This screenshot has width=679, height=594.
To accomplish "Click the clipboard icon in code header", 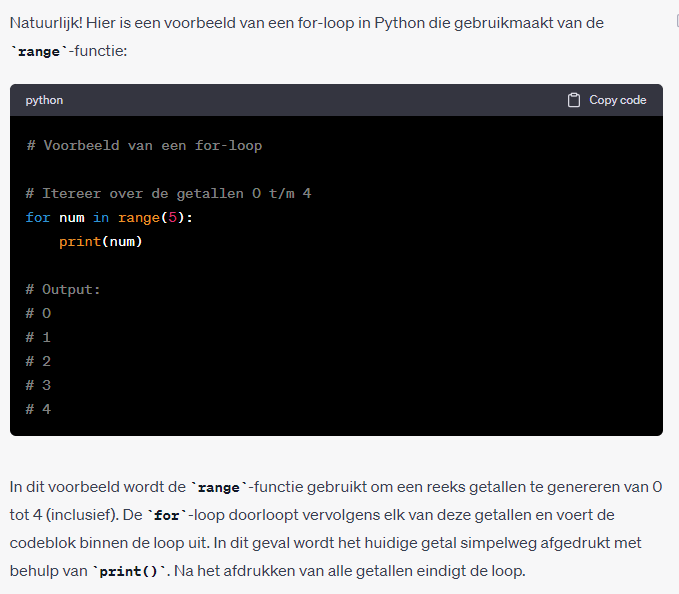I will [x=574, y=100].
